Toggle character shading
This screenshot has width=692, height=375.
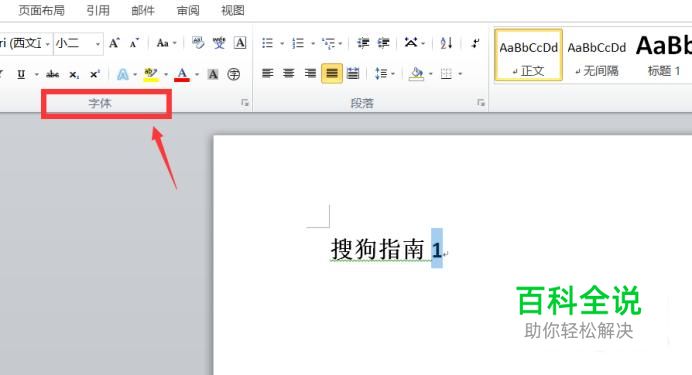pyautogui.click(x=213, y=74)
